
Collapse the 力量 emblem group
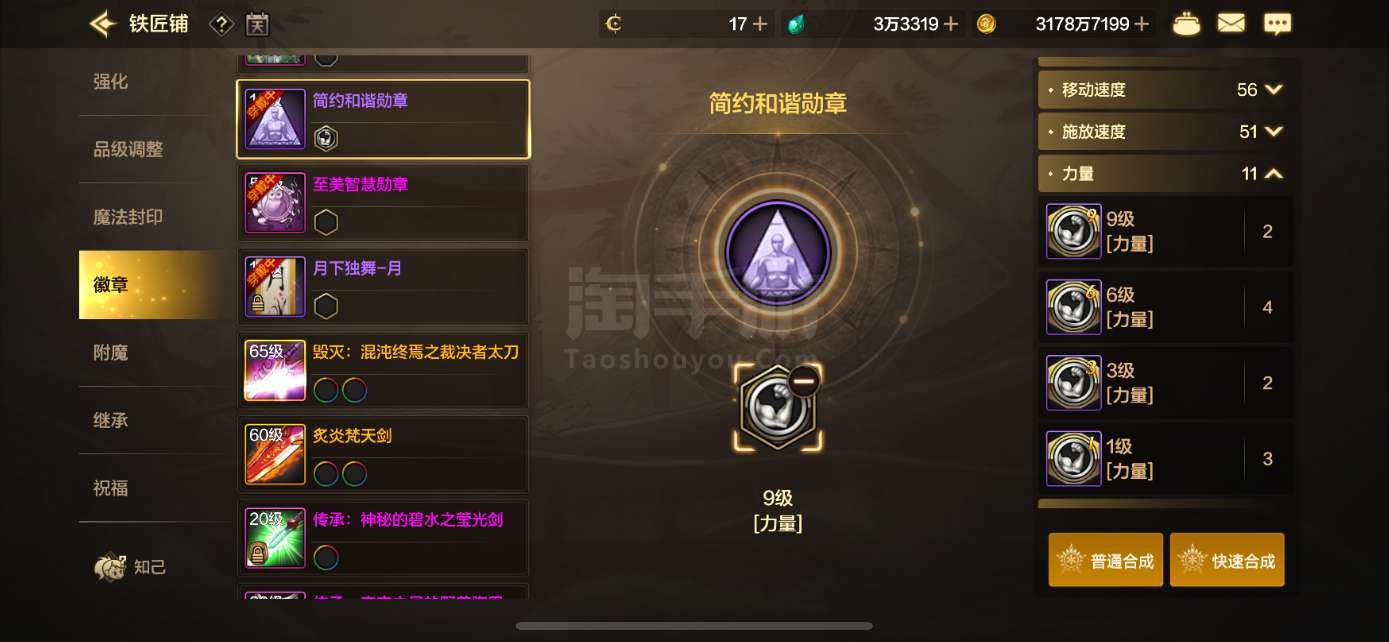[x=1273, y=173]
